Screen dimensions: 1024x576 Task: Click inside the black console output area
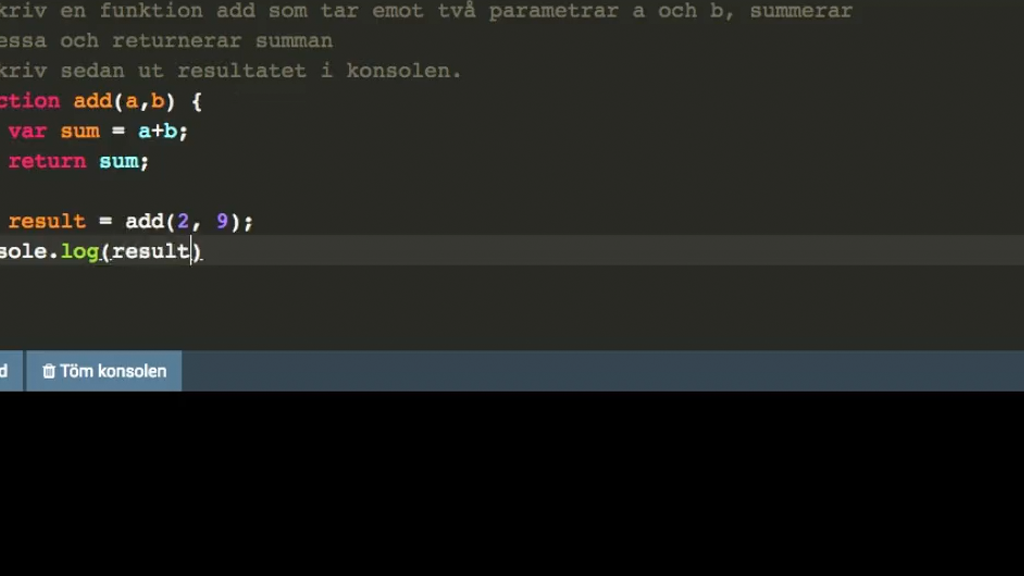[x=512, y=483]
